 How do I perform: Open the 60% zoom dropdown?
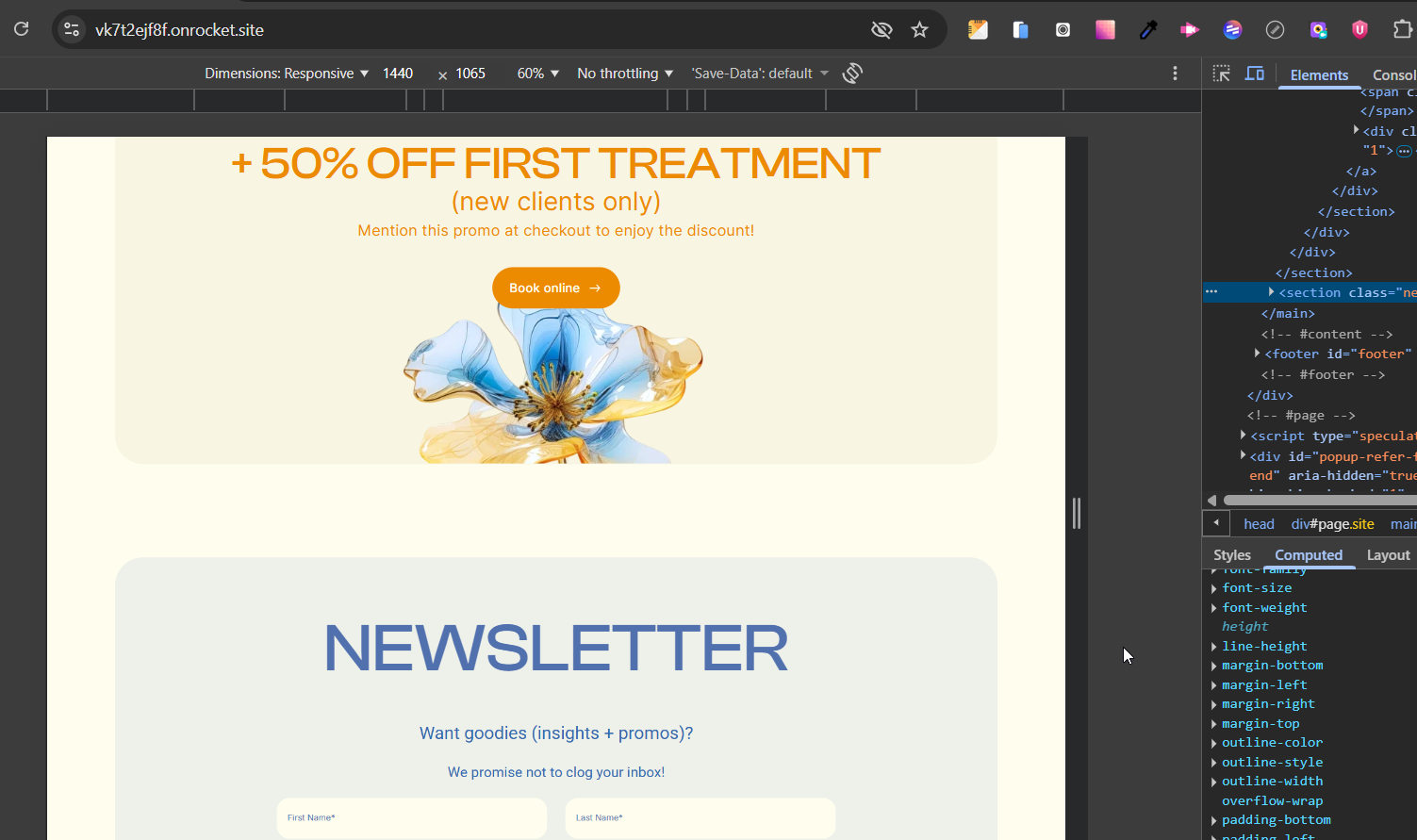pos(538,74)
